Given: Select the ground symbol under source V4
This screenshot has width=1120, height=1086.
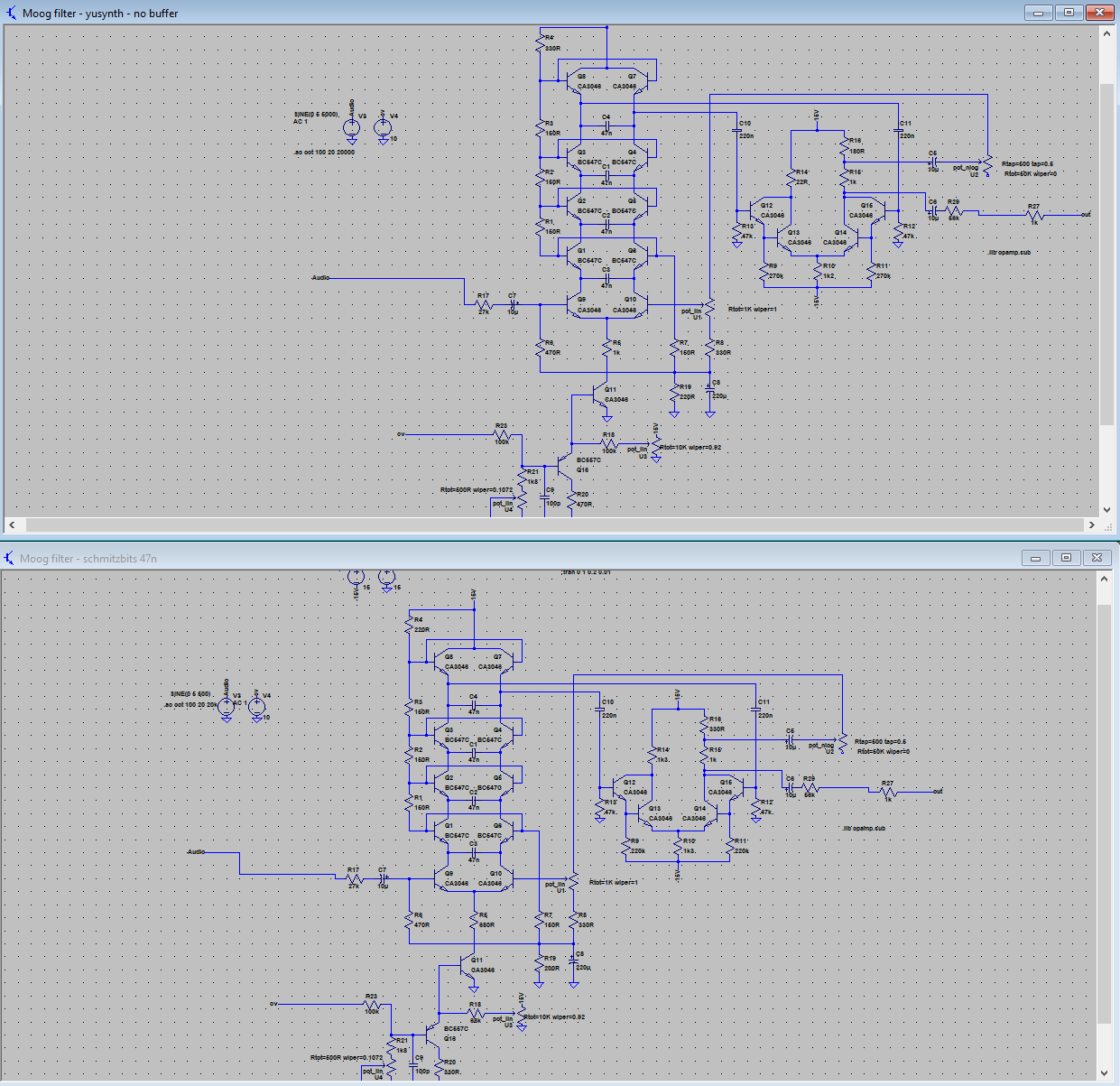Looking at the screenshot, I should (x=383, y=141).
